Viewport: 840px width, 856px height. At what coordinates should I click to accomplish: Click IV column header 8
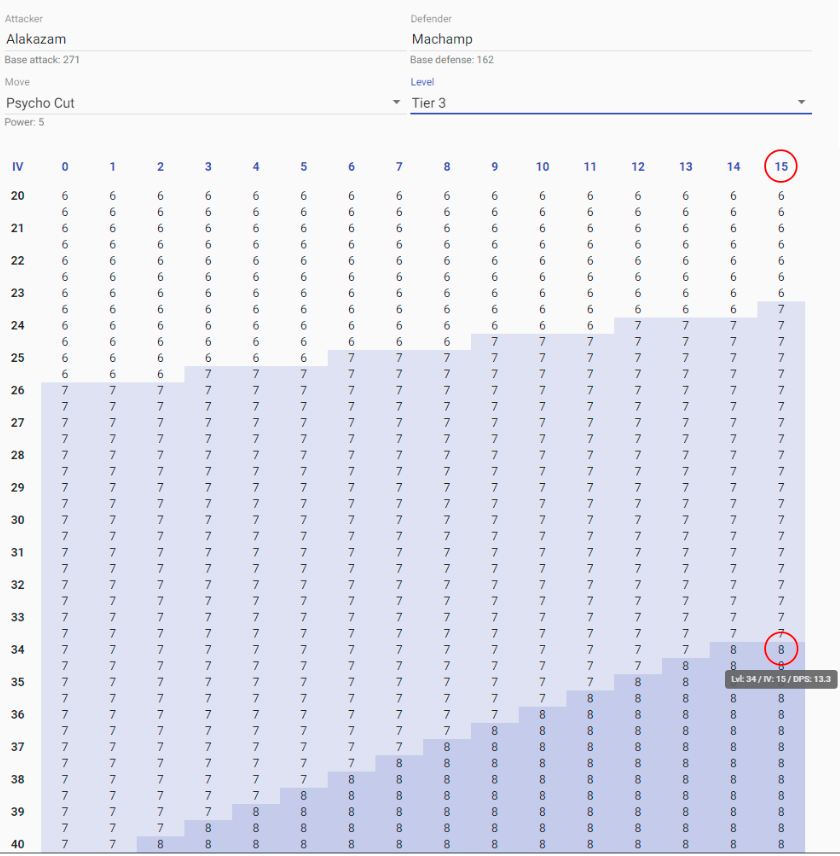(x=447, y=167)
